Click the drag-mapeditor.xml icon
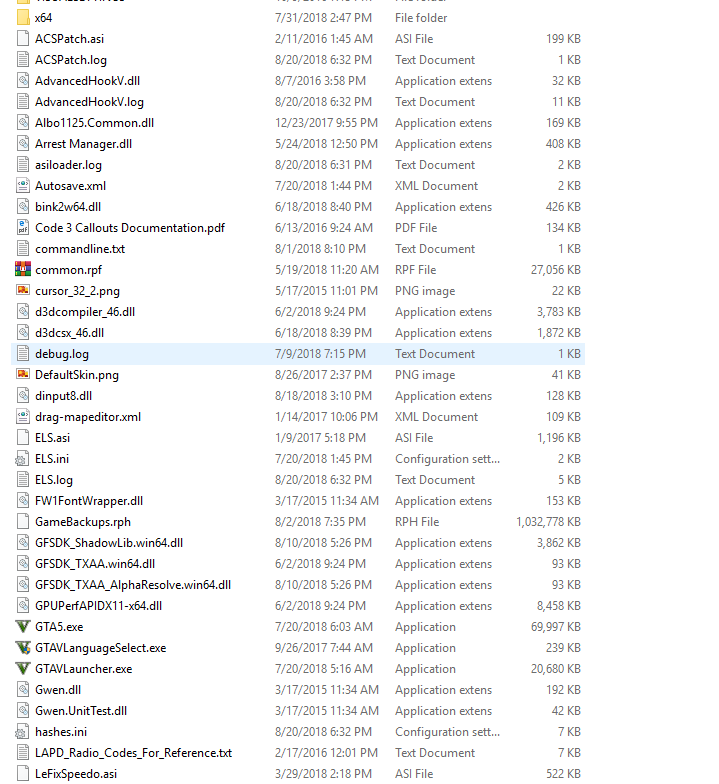The height and width of the screenshot is (784, 719). tap(23, 417)
